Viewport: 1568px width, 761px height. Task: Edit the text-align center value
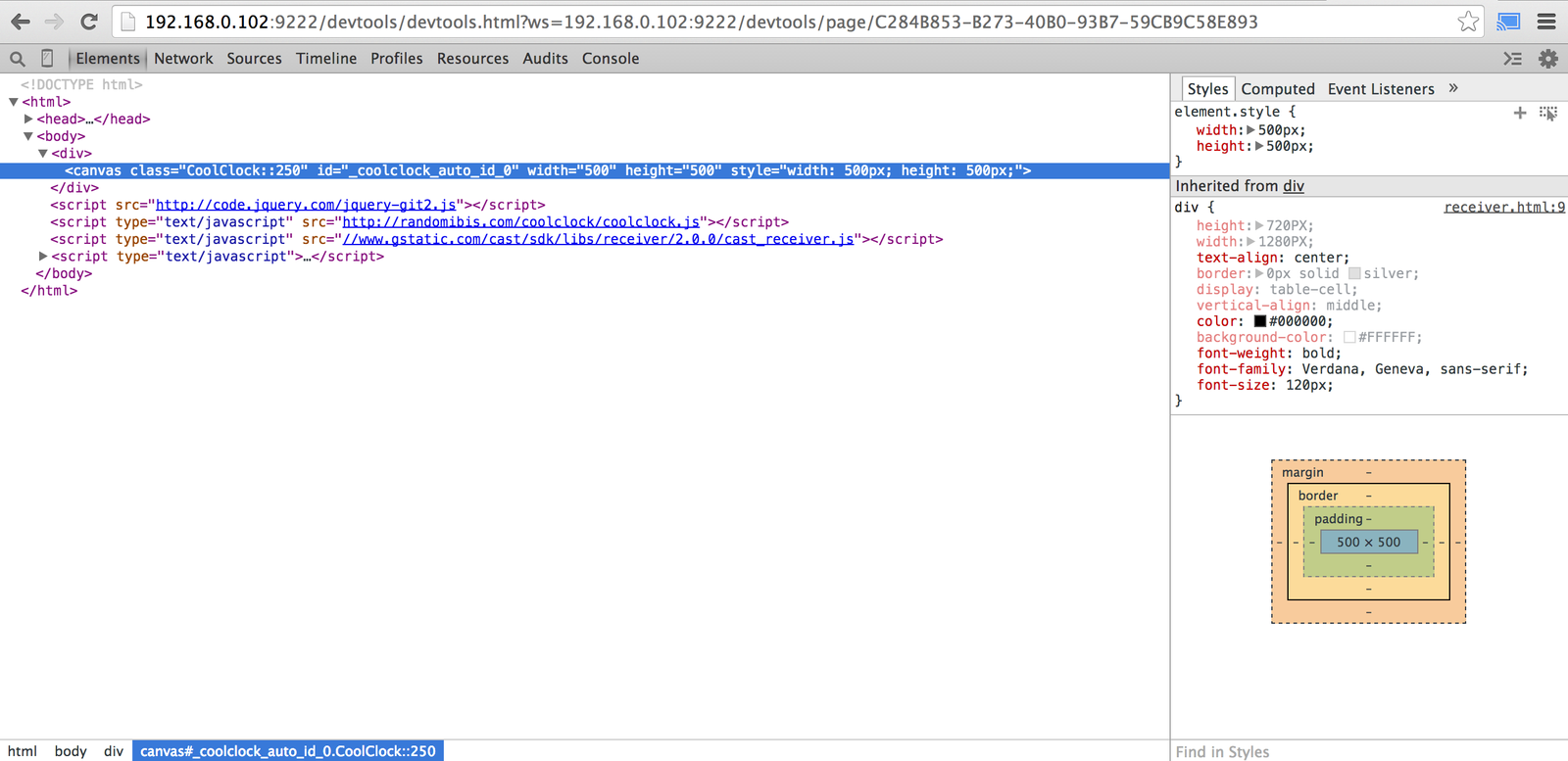point(1317,258)
